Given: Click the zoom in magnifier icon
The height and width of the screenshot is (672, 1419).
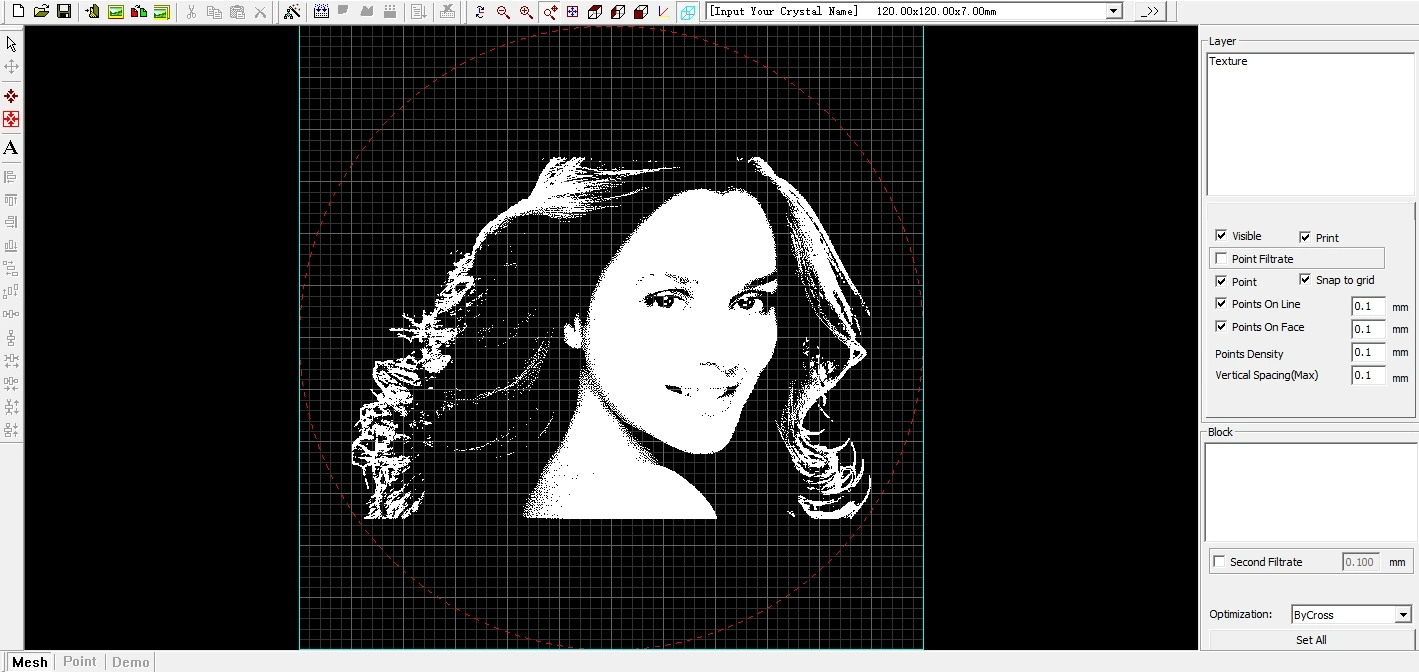Looking at the screenshot, I should coord(526,12).
